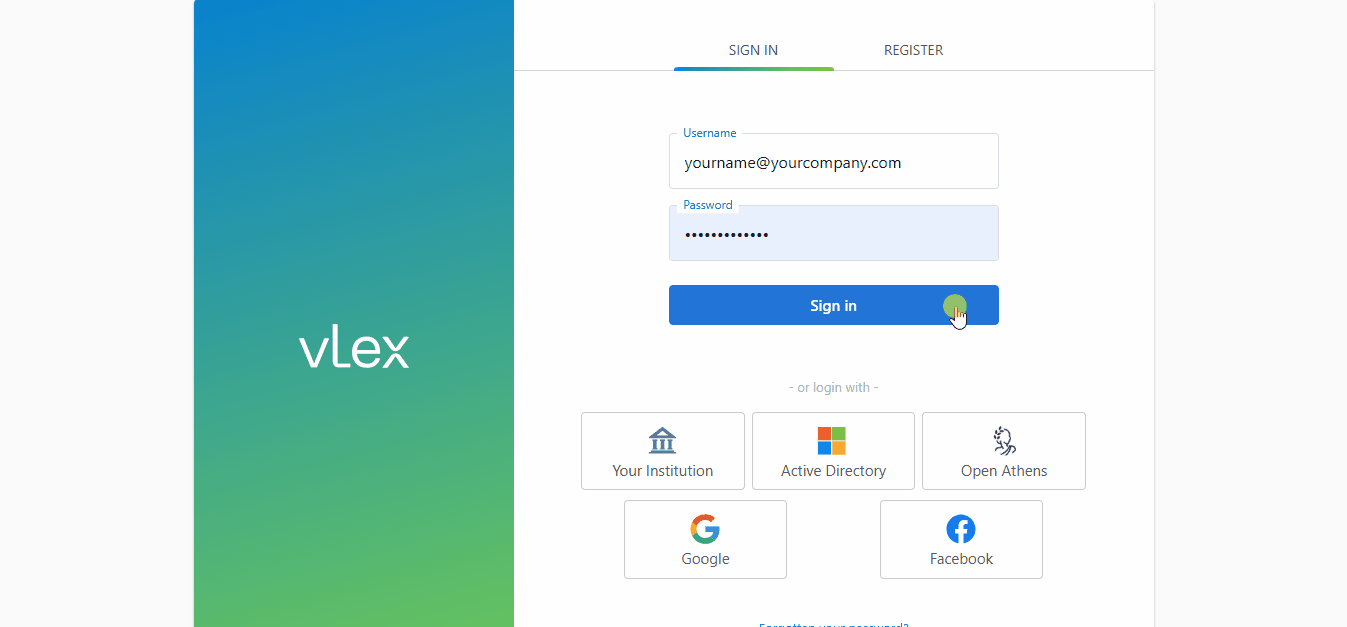This screenshot has height=627, width=1347.
Task: Choose the 'Active Directory' login label
Action: click(833, 471)
